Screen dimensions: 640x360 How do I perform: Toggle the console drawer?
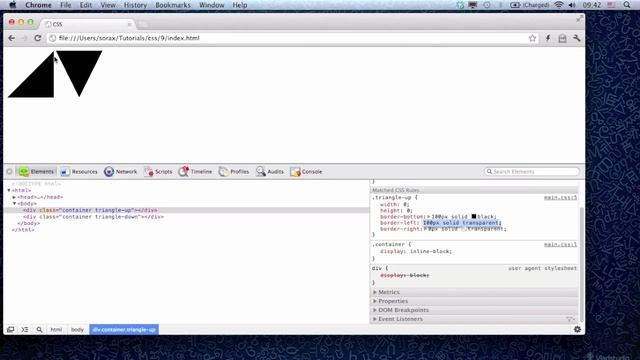click(x=25, y=329)
